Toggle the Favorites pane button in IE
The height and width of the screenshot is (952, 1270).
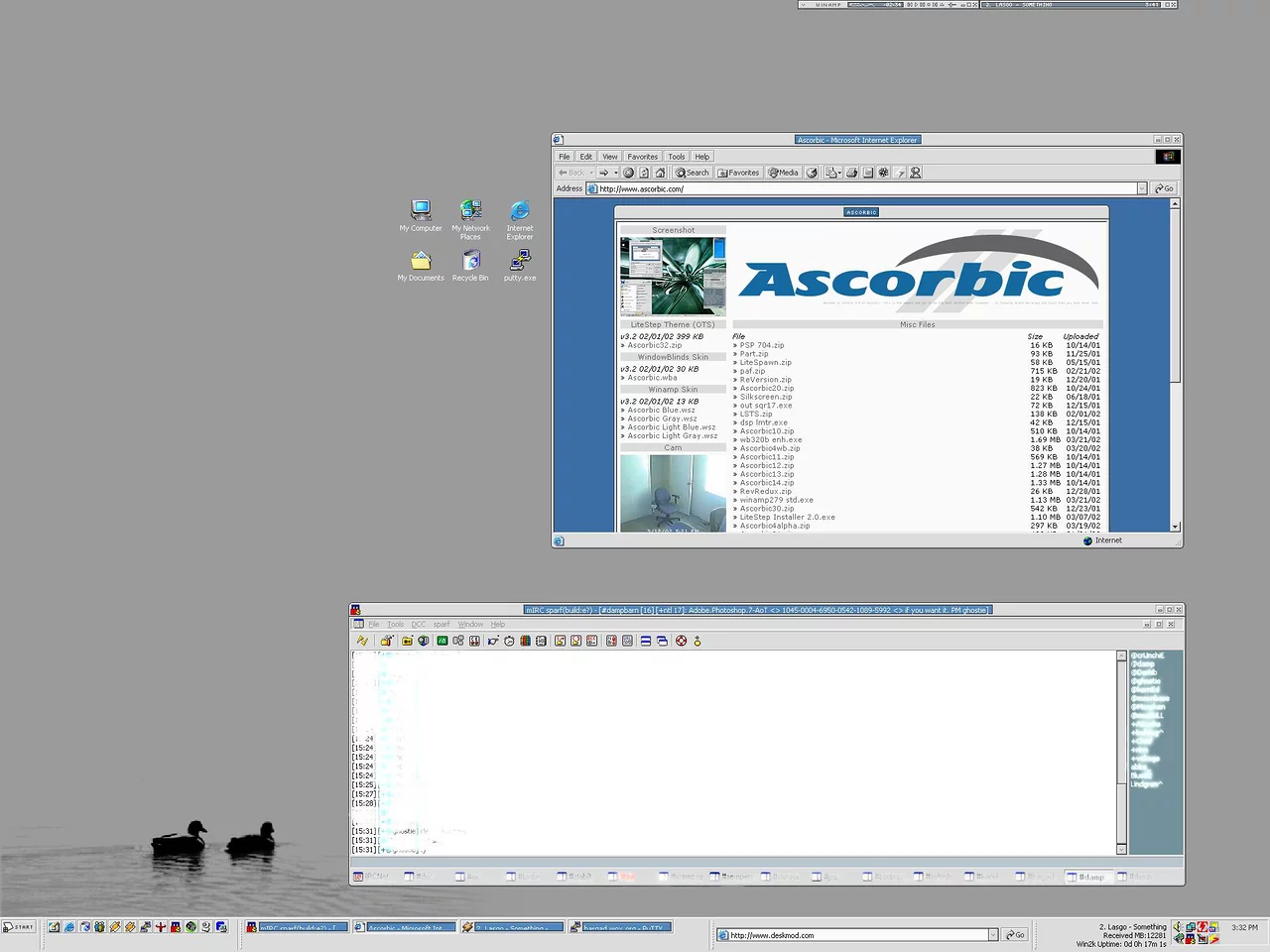click(738, 173)
